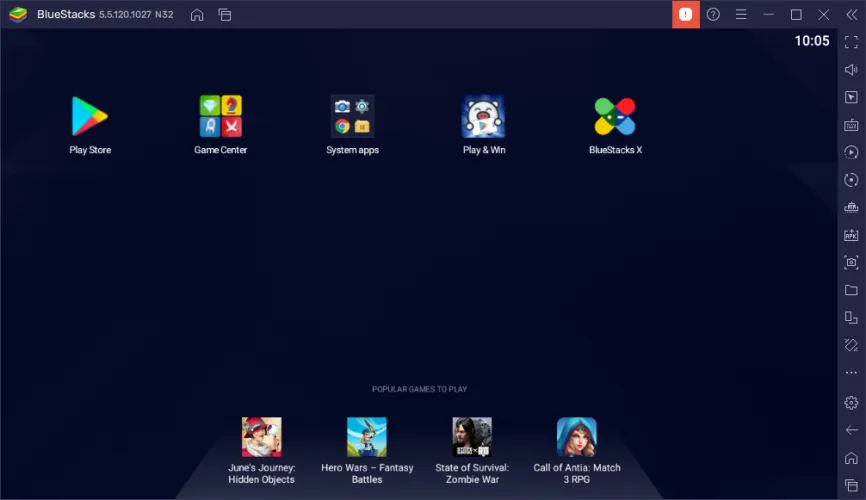Take a screenshot using the sidebar camera icon
The width and height of the screenshot is (866, 500).
(851, 262)
